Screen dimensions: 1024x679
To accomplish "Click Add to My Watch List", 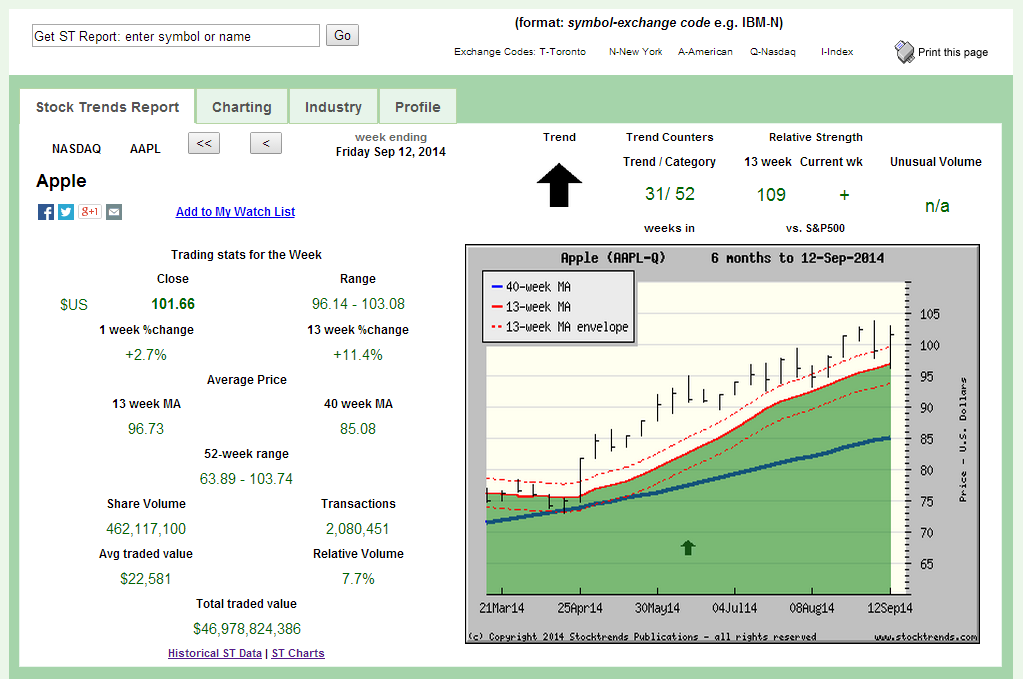I will pyautogui.click(x=235, y=212).
